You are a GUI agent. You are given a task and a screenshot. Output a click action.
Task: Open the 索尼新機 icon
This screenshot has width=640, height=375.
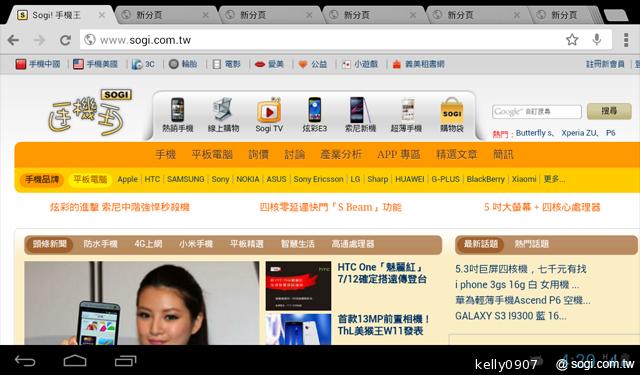[x=360, y=115]
